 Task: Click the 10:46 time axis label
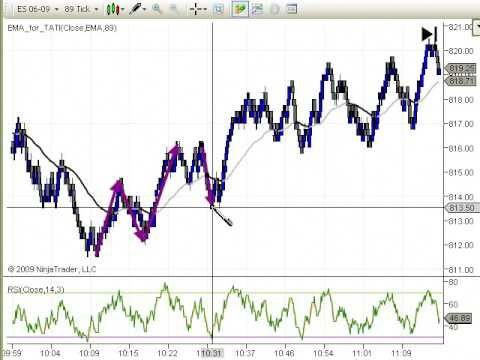(284, 353)
